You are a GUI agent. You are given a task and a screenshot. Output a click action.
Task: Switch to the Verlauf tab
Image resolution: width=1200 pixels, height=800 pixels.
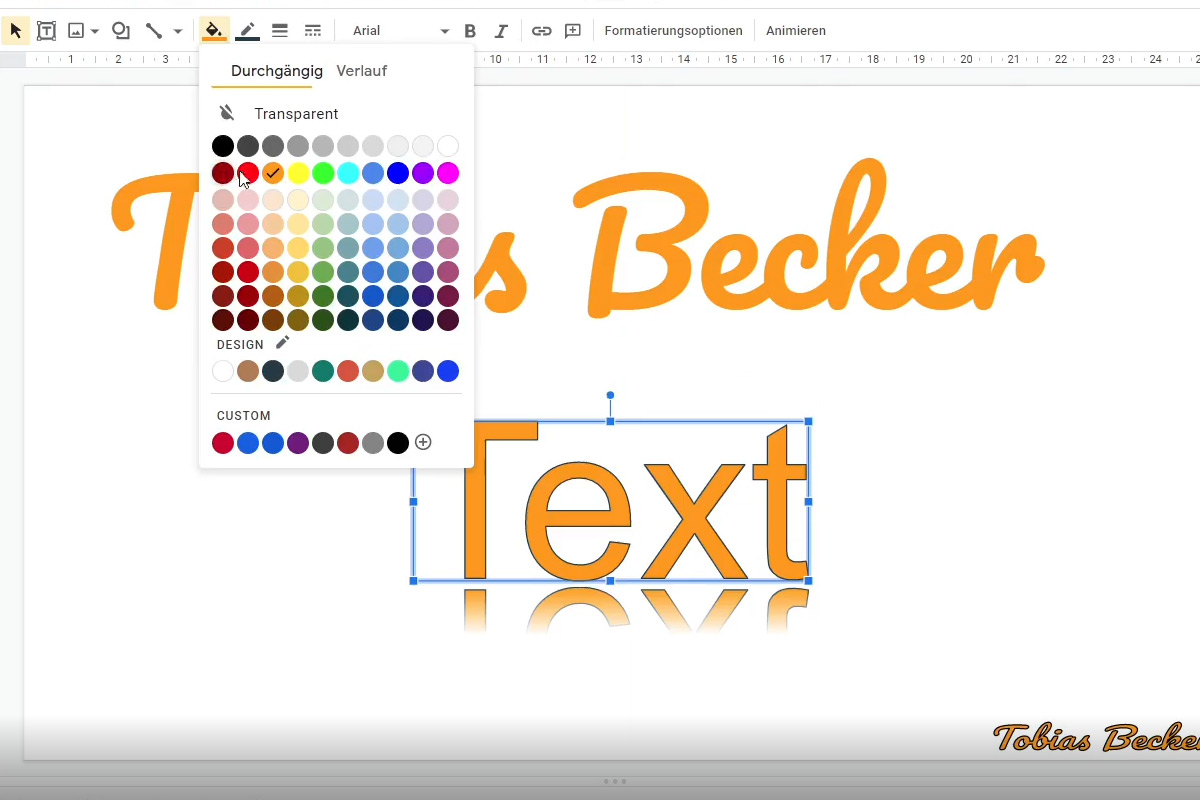click(362, 71)
